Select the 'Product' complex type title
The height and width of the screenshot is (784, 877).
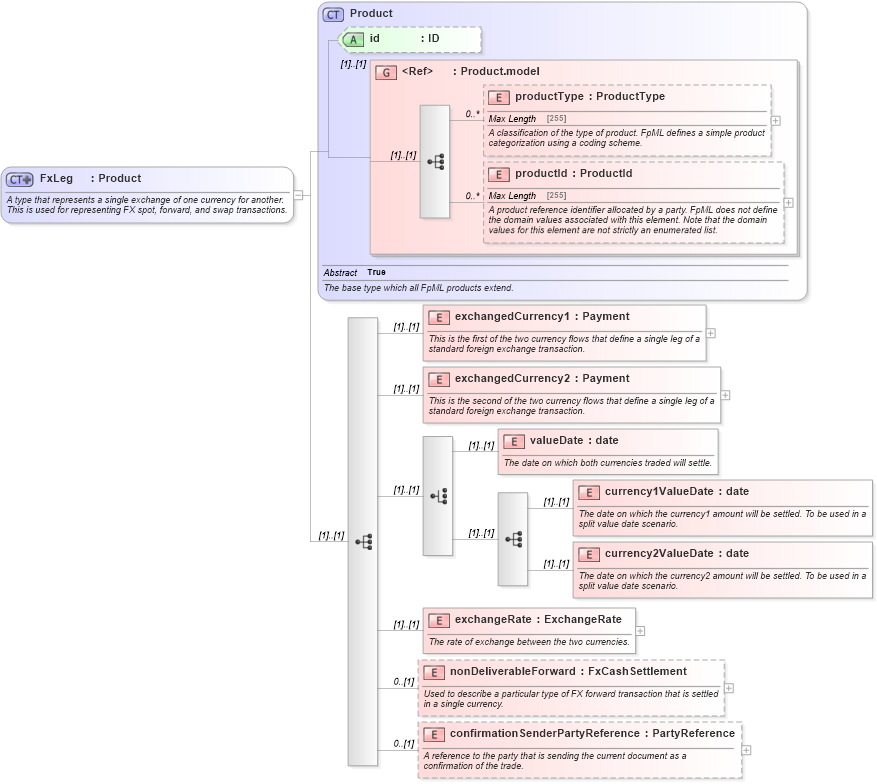click(371, 13)
